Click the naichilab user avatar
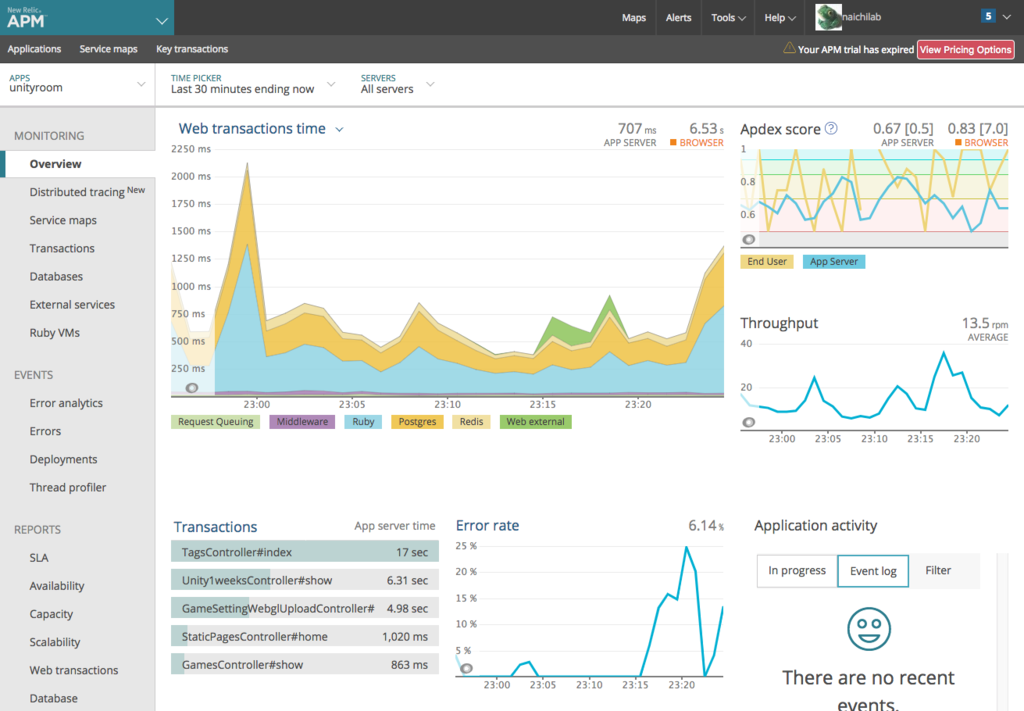 point(828,18)
